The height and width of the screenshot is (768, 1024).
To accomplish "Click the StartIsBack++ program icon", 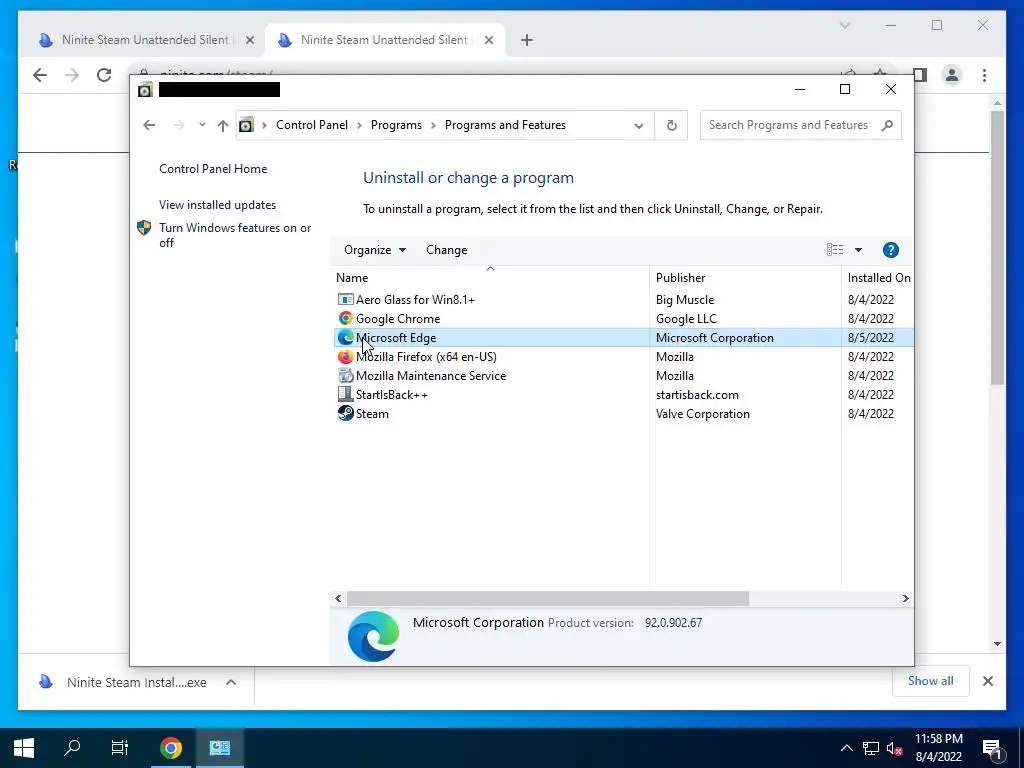I will [x=345, y=394].
